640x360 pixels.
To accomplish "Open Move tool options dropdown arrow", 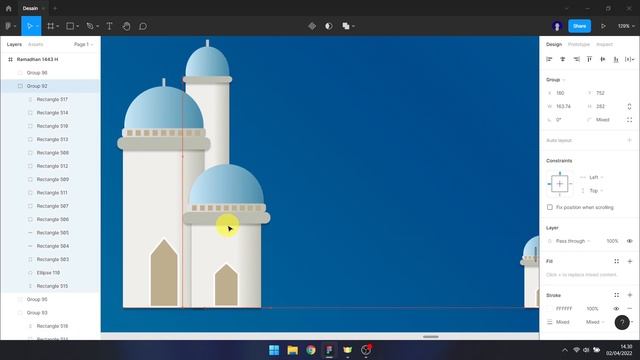I will click(x=37, y=26).
